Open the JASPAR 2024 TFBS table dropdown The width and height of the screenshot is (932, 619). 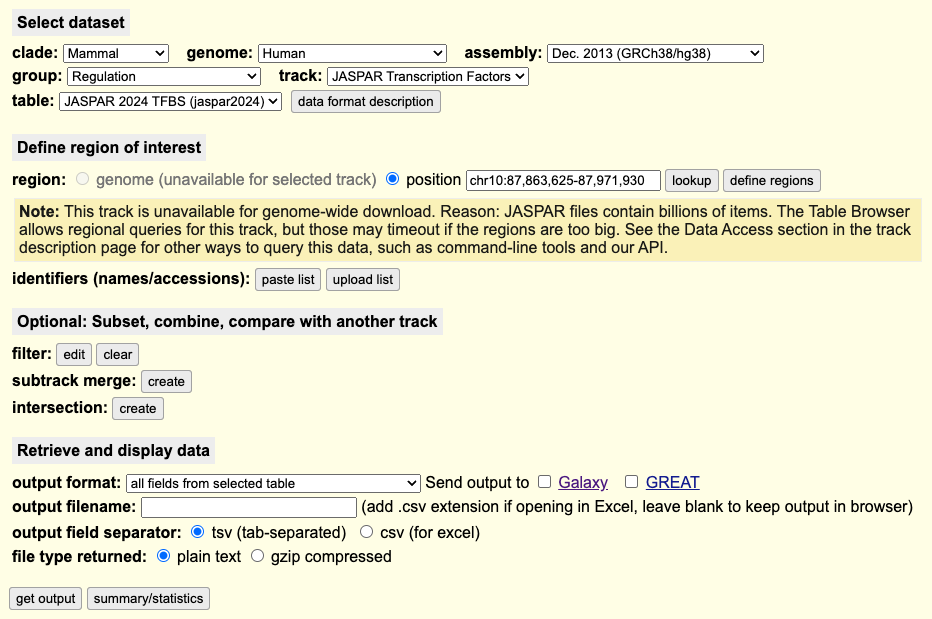click(x=171, y=101)
